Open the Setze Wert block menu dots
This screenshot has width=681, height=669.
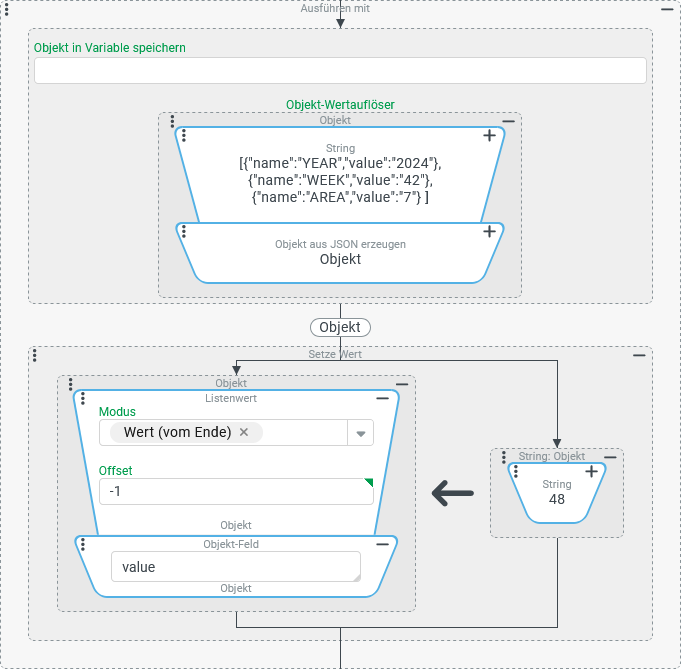click(35, 355)
